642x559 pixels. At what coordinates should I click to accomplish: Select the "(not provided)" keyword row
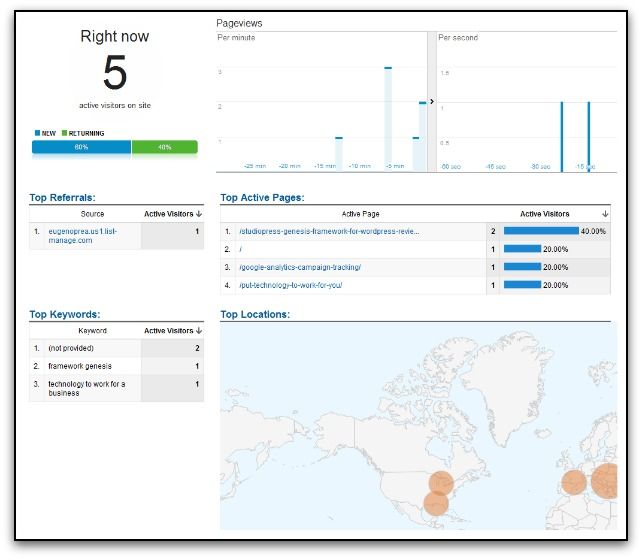[x=116, y=348]
